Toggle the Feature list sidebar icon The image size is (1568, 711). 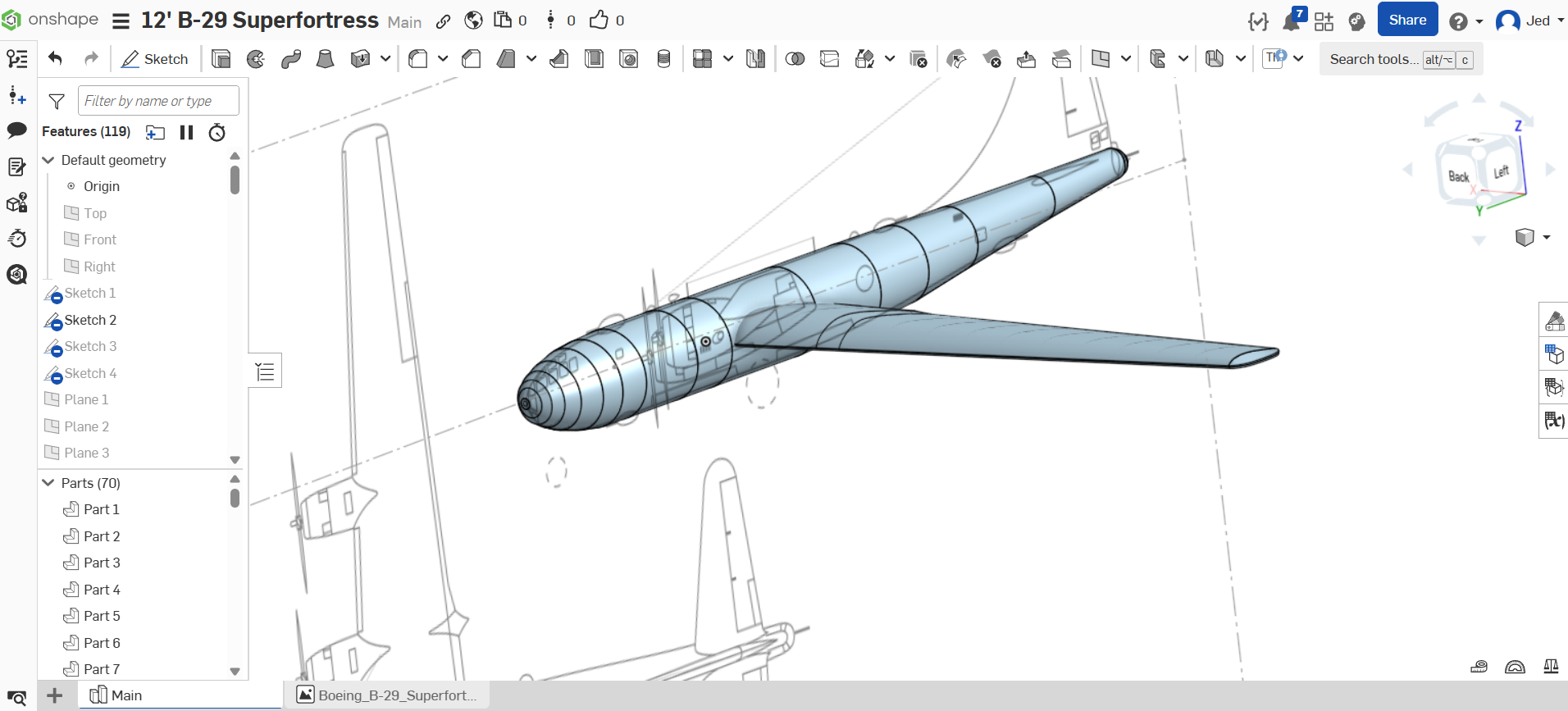(x=17, y=58)
